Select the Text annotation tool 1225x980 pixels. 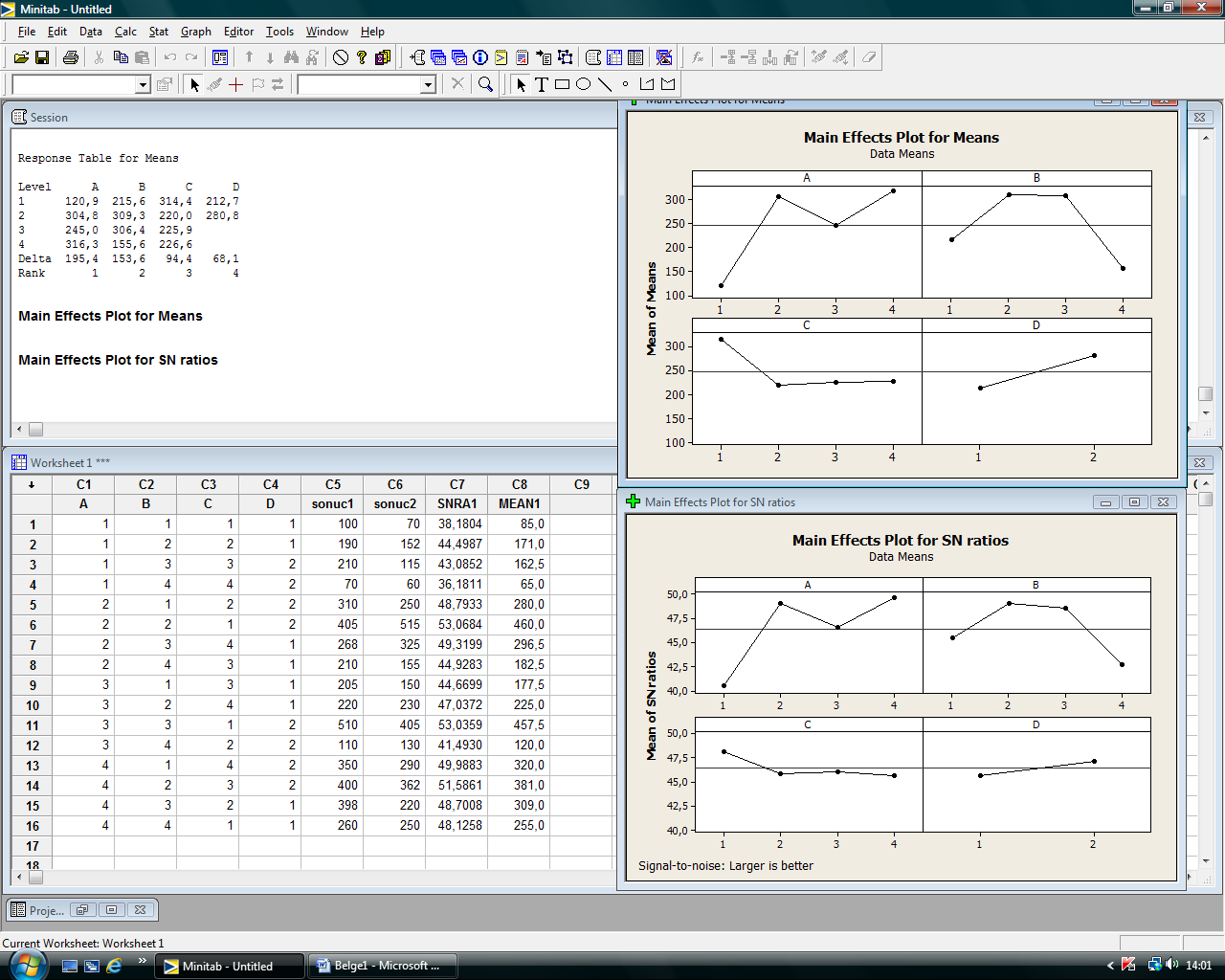click(542, 84)
